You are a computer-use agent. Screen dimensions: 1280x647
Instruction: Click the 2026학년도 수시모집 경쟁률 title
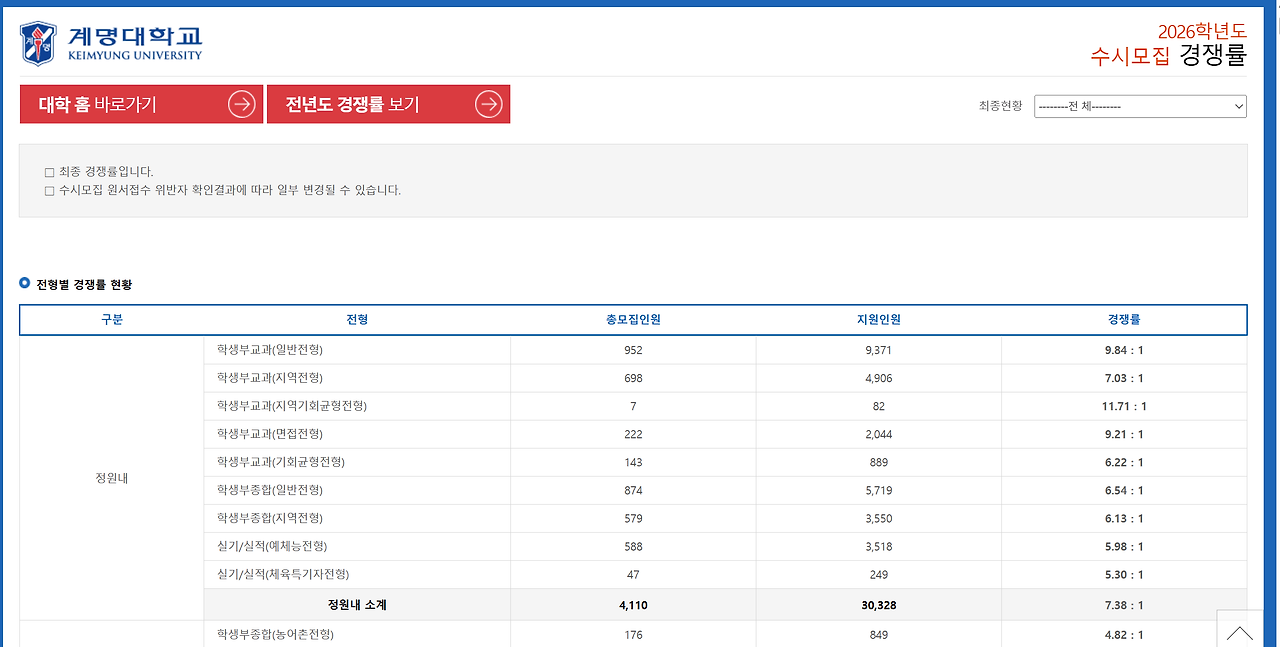(x=1169, y=44)
